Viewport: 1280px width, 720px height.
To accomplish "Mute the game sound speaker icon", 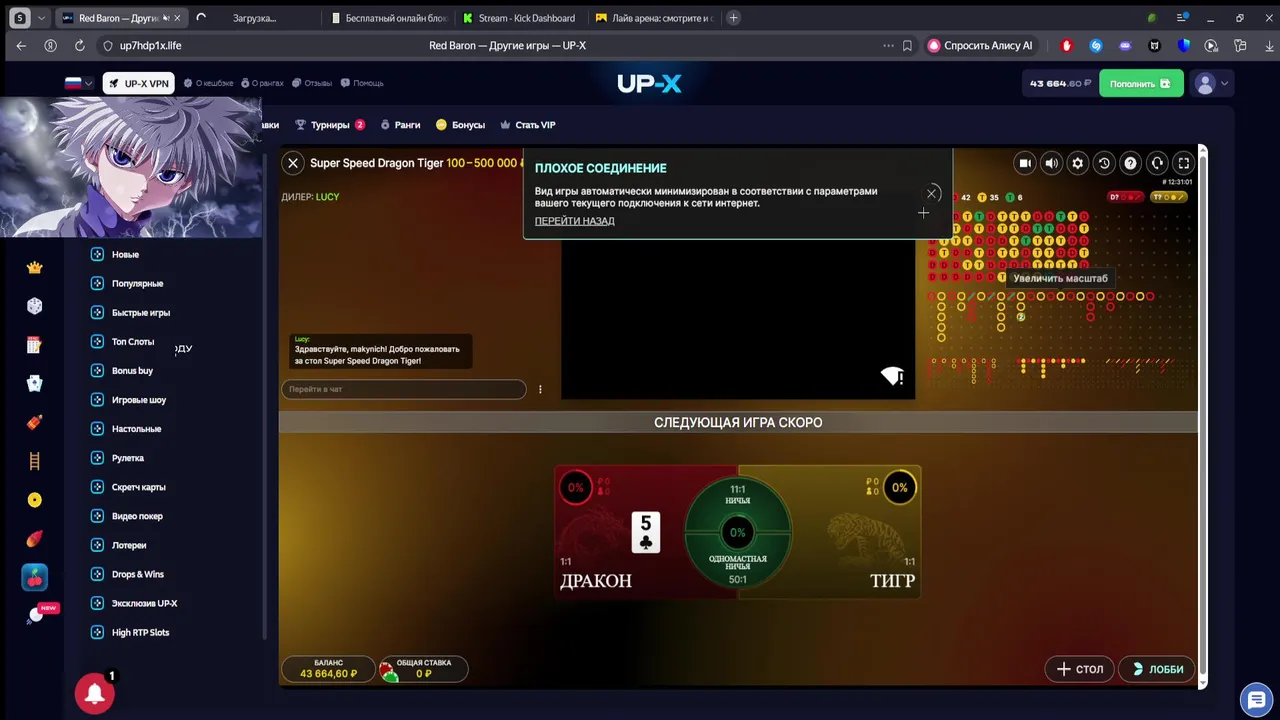I will coord(1051,163).
